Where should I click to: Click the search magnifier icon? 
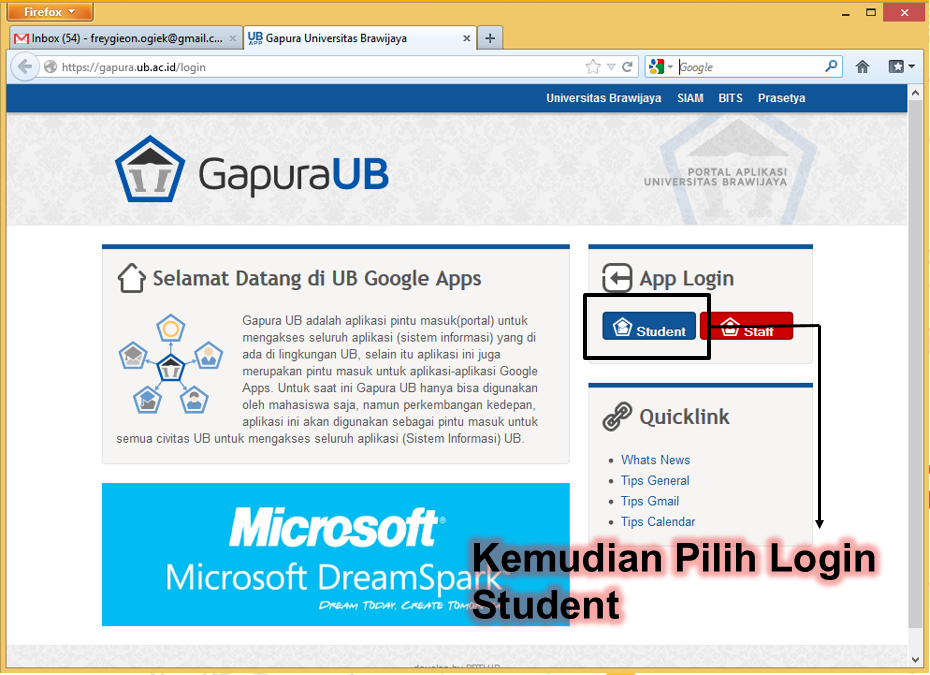coord(831,66)
